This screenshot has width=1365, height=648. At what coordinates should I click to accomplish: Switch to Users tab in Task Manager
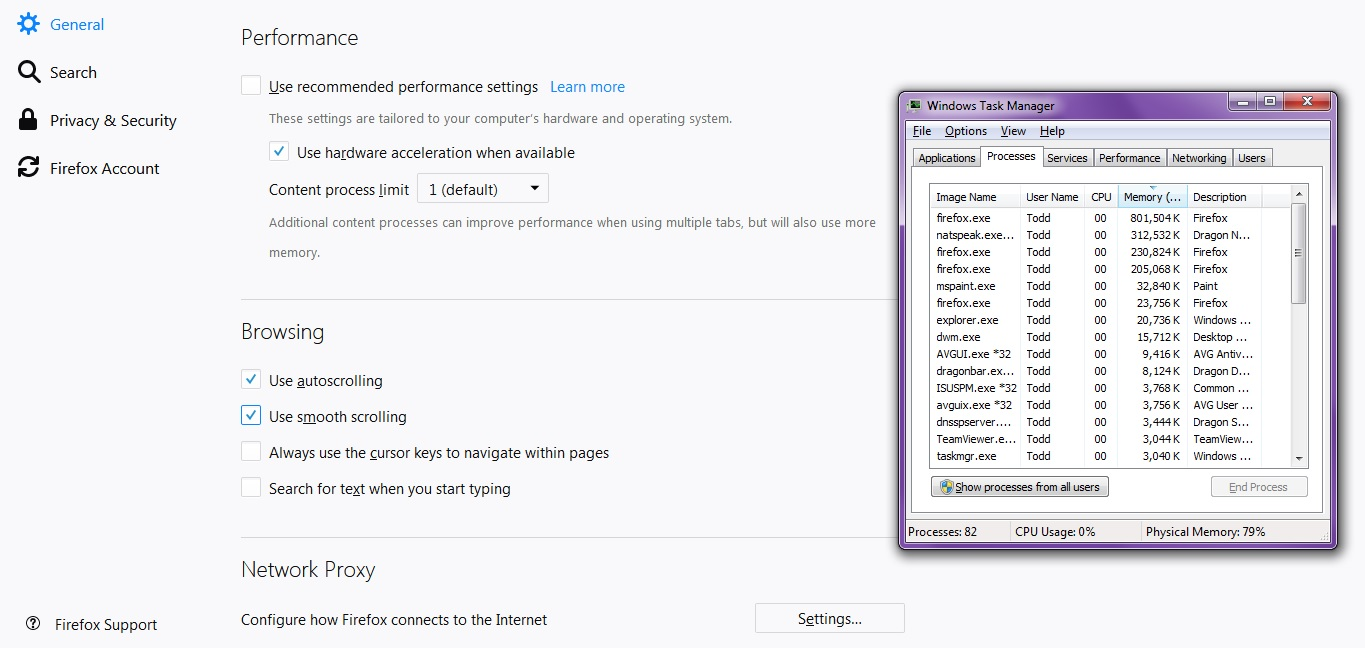(1252, 158)
